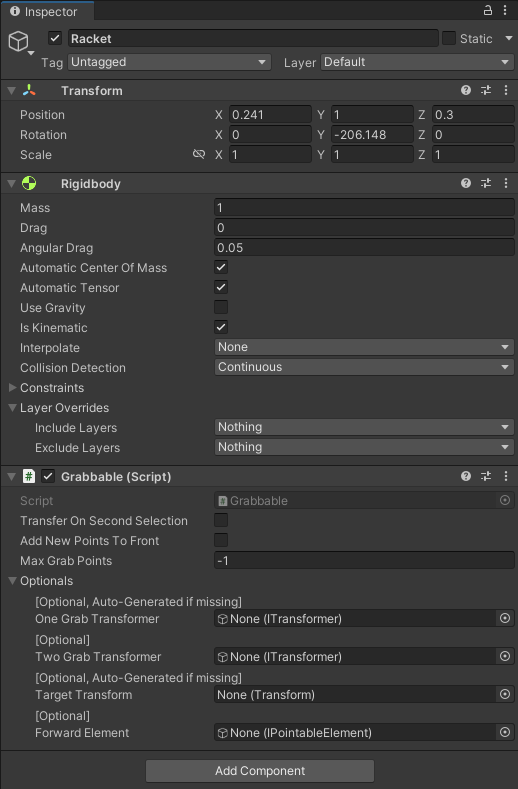The image size is (518, 789).
Task: Click the Max Grab Points field
Action: coord(364,560)
